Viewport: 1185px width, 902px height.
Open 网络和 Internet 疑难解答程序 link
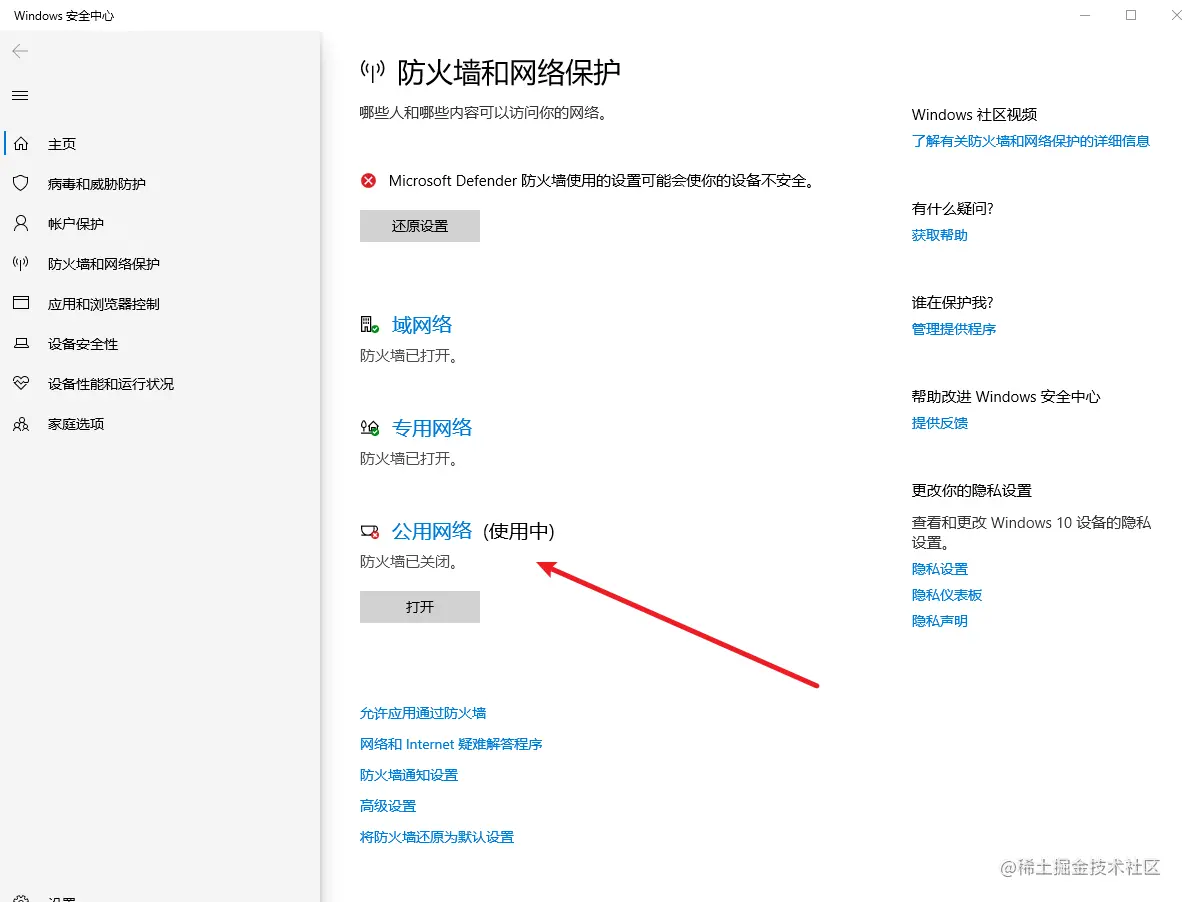[451, 744]
